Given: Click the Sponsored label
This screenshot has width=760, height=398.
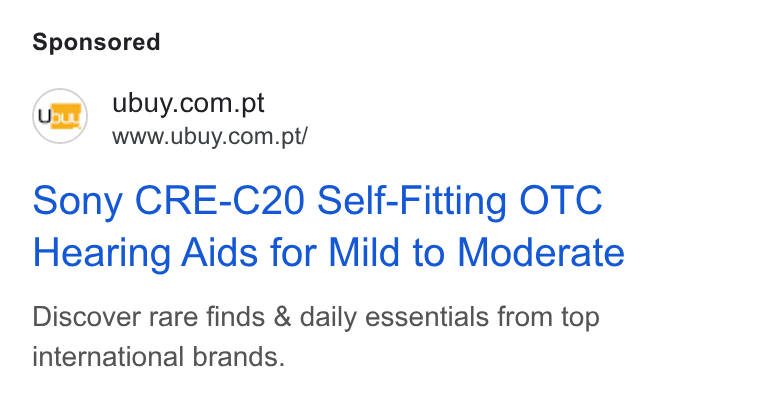Looking at the screenshot, I should (x=96, y=42).
